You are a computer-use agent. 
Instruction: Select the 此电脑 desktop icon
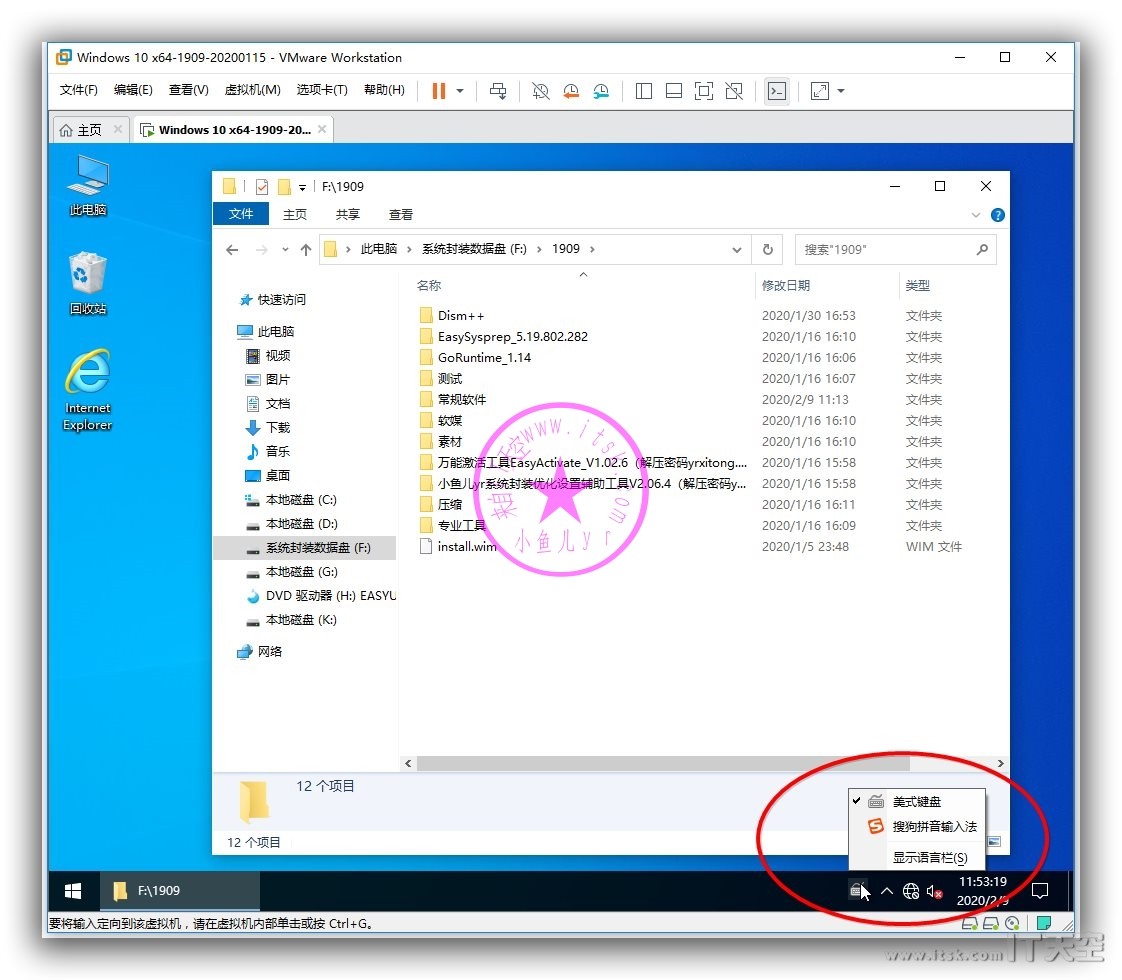(x=88, y=186)
